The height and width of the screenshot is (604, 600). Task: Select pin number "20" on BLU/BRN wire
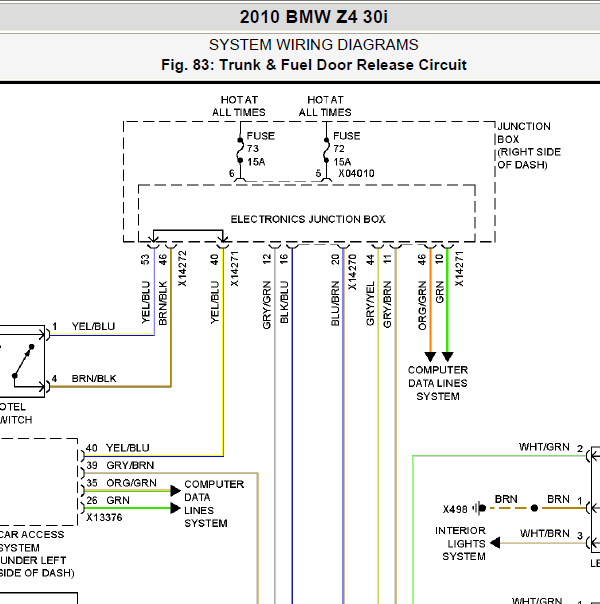pyautogui.click(x=335, y=259)
